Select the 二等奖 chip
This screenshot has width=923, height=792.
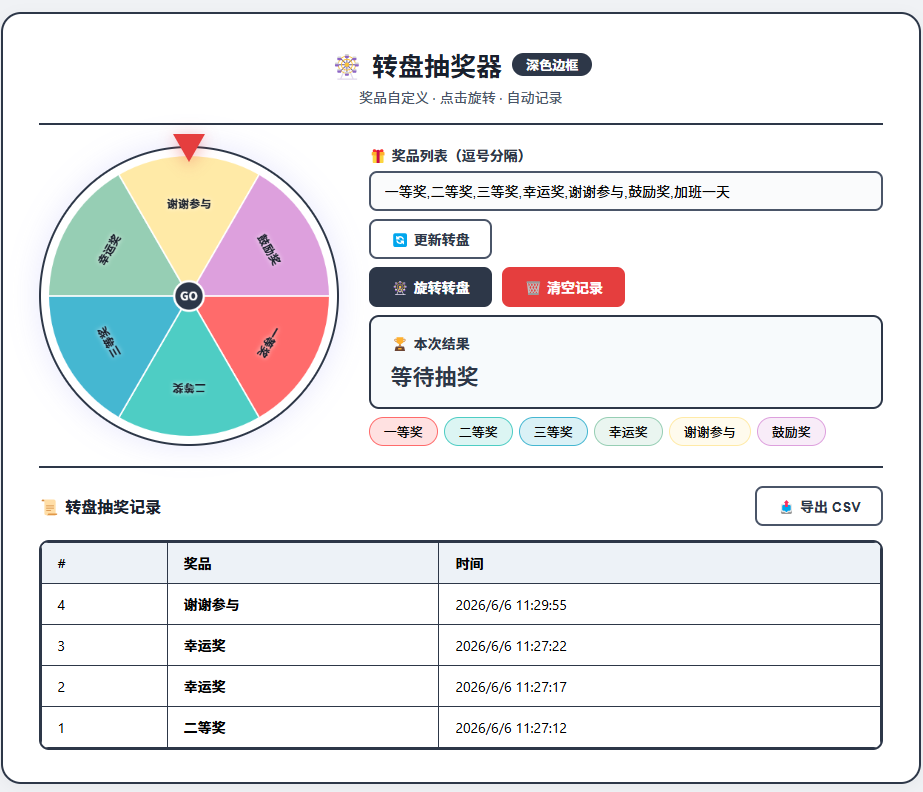[x=478, y=432]
